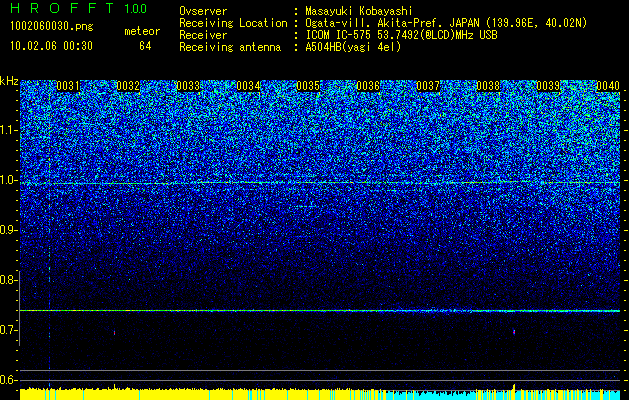Viewport: 629px width, 400px height.
Task: Click the kHz axis unit label
Action: pyautogui.click(x=9, y=81)
